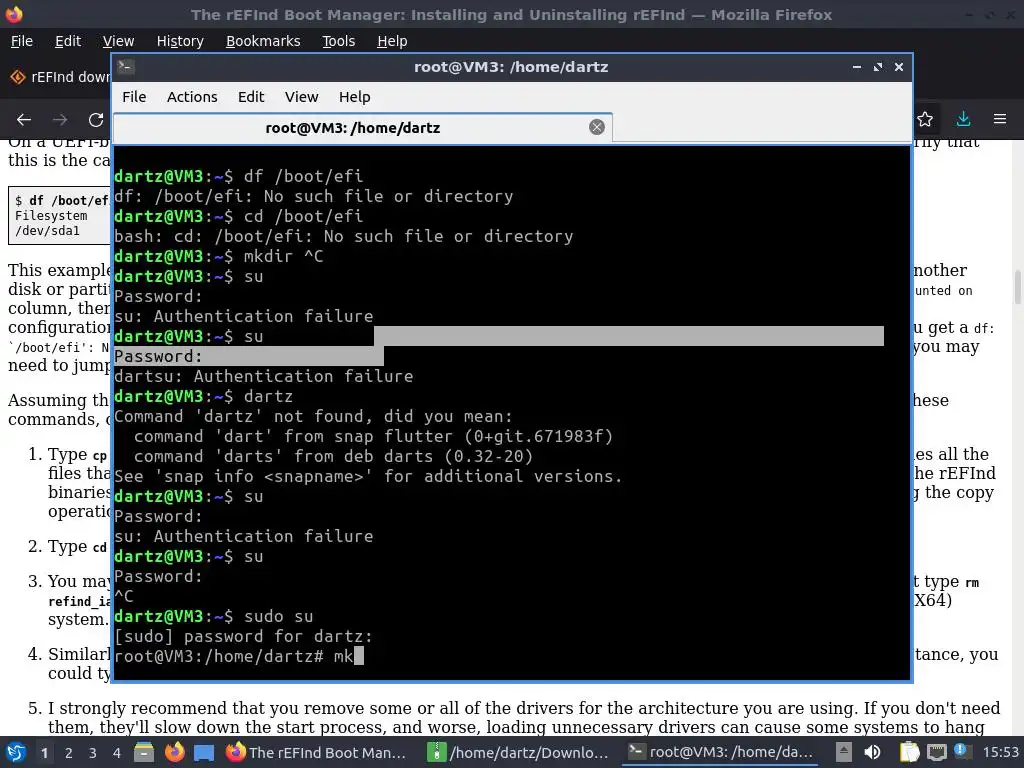
Task: Open the Firefox File menu
Action: click(22, 41)
